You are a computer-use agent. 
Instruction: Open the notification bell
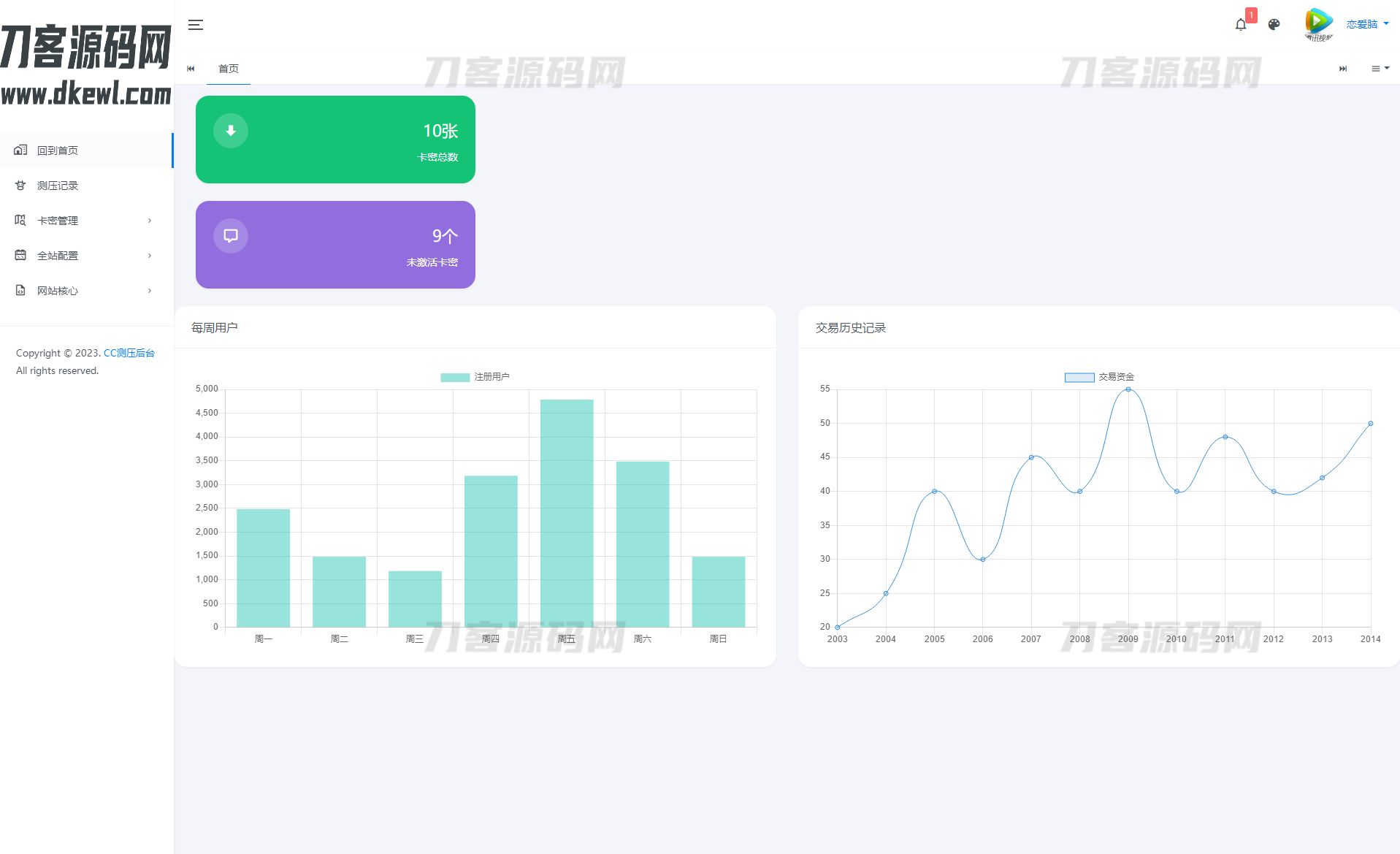1241,25
